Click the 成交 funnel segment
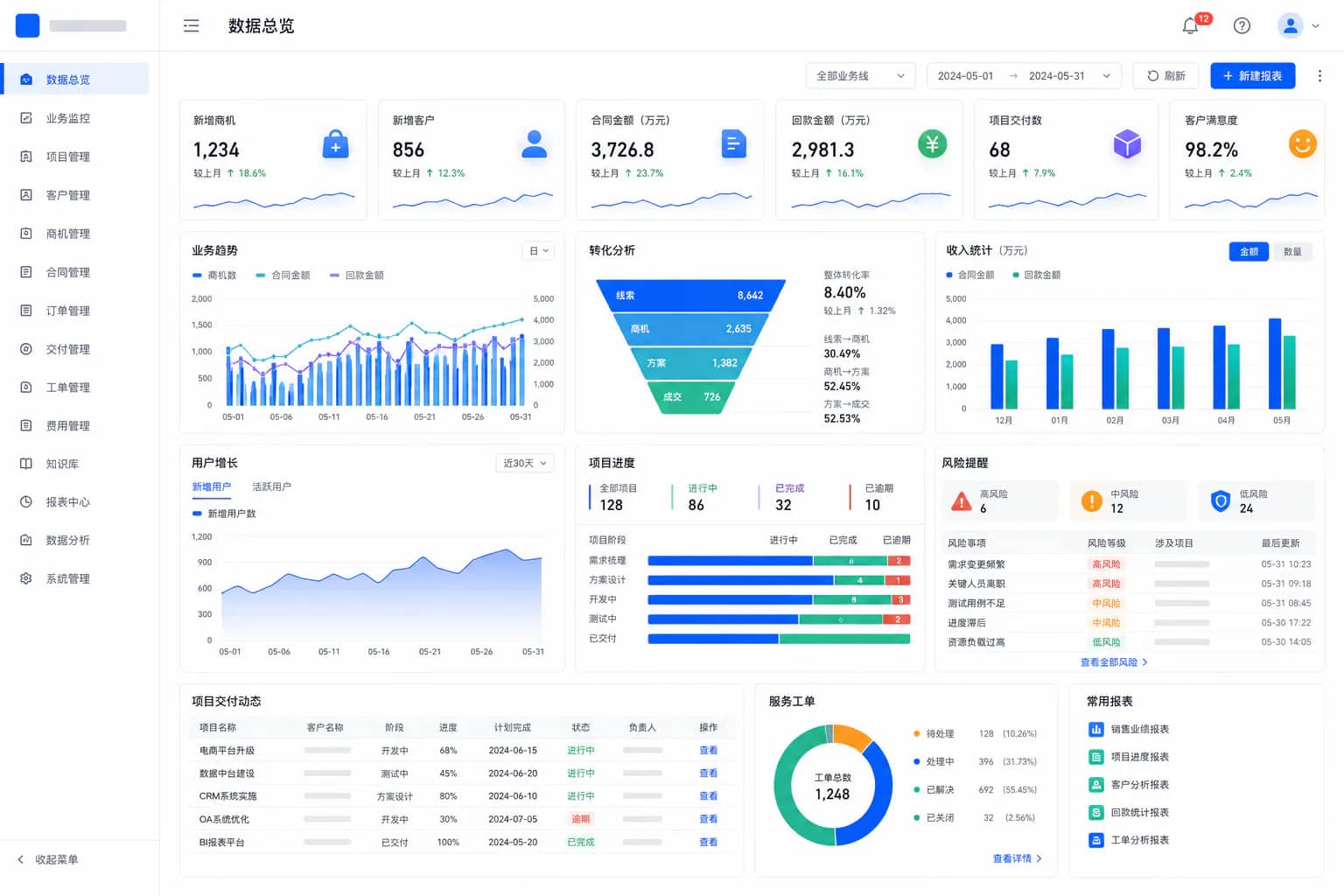The height and width of the screenshot is (896, 1344). [690, 397]
